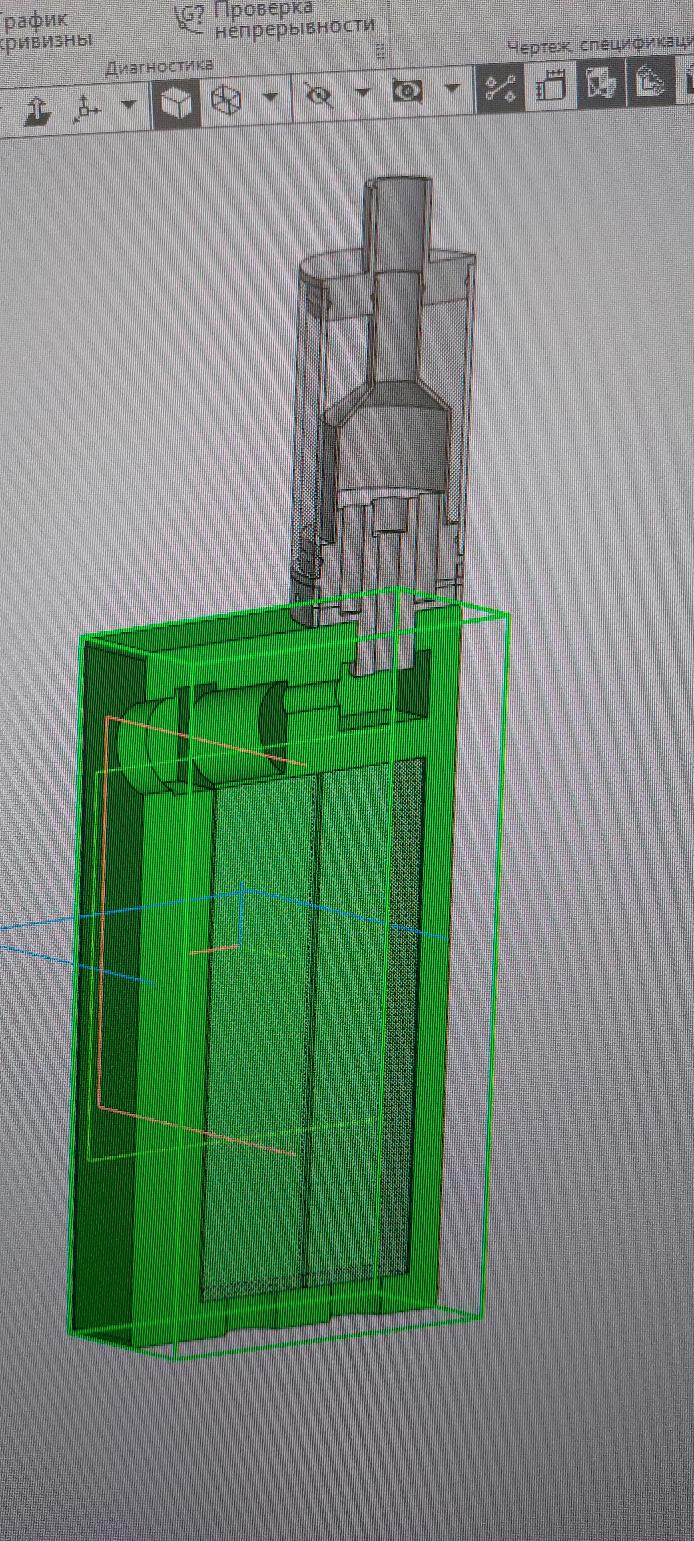The image size is (694, 1541).
Task: Click the hide objects crossed-eye icon
Action: tap(319, 95)
